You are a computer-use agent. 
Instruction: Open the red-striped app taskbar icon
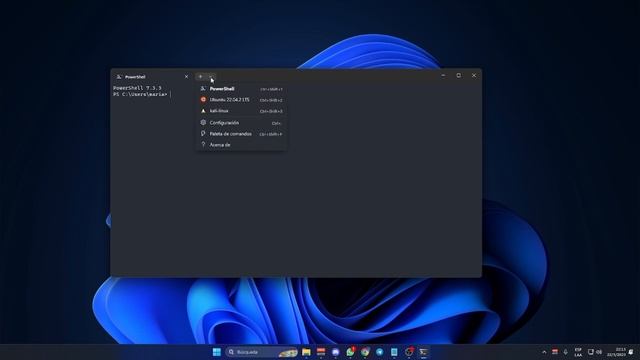321,352
